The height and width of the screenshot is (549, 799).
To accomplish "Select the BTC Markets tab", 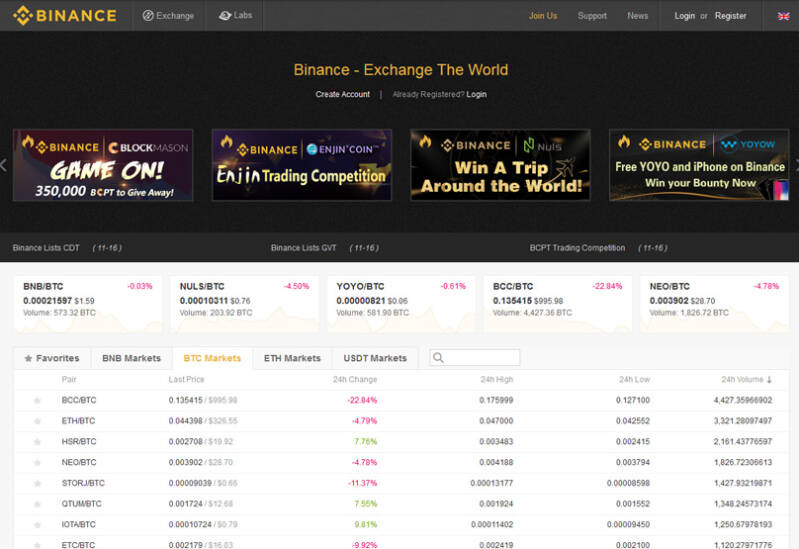I will [212, 358].
